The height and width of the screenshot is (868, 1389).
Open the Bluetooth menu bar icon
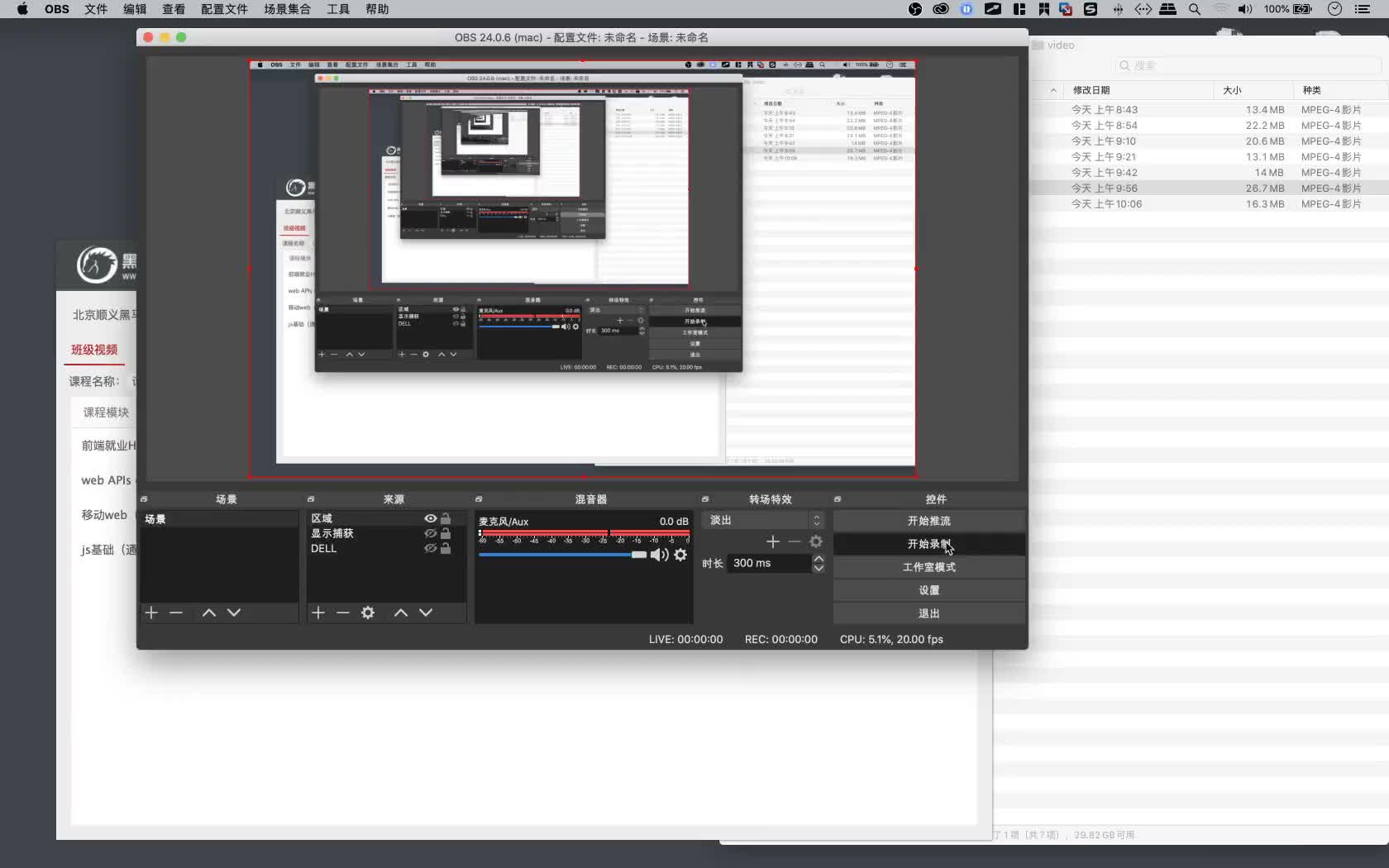[1118, 9]
